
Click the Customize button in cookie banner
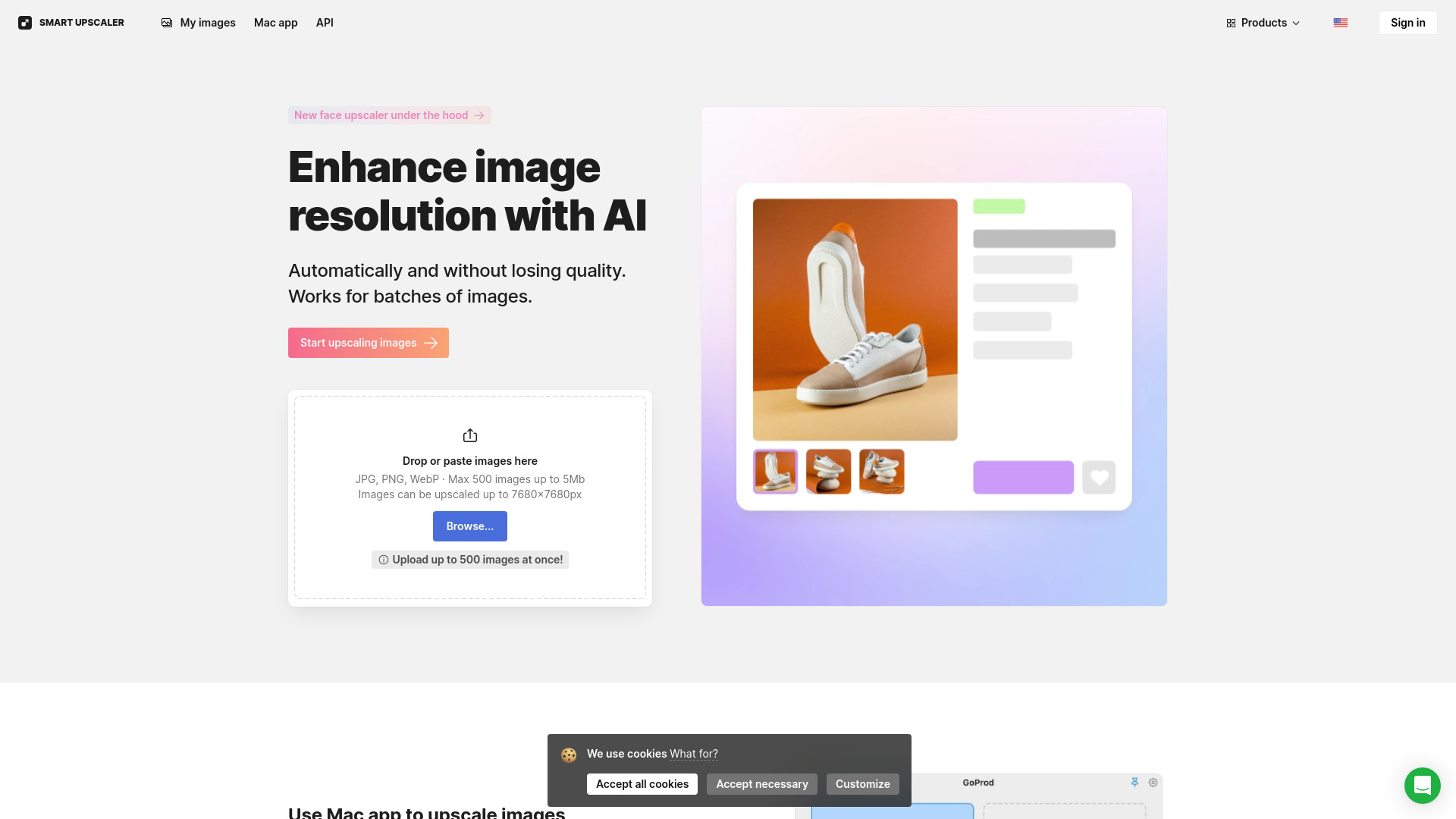click(x=862, y=784)
